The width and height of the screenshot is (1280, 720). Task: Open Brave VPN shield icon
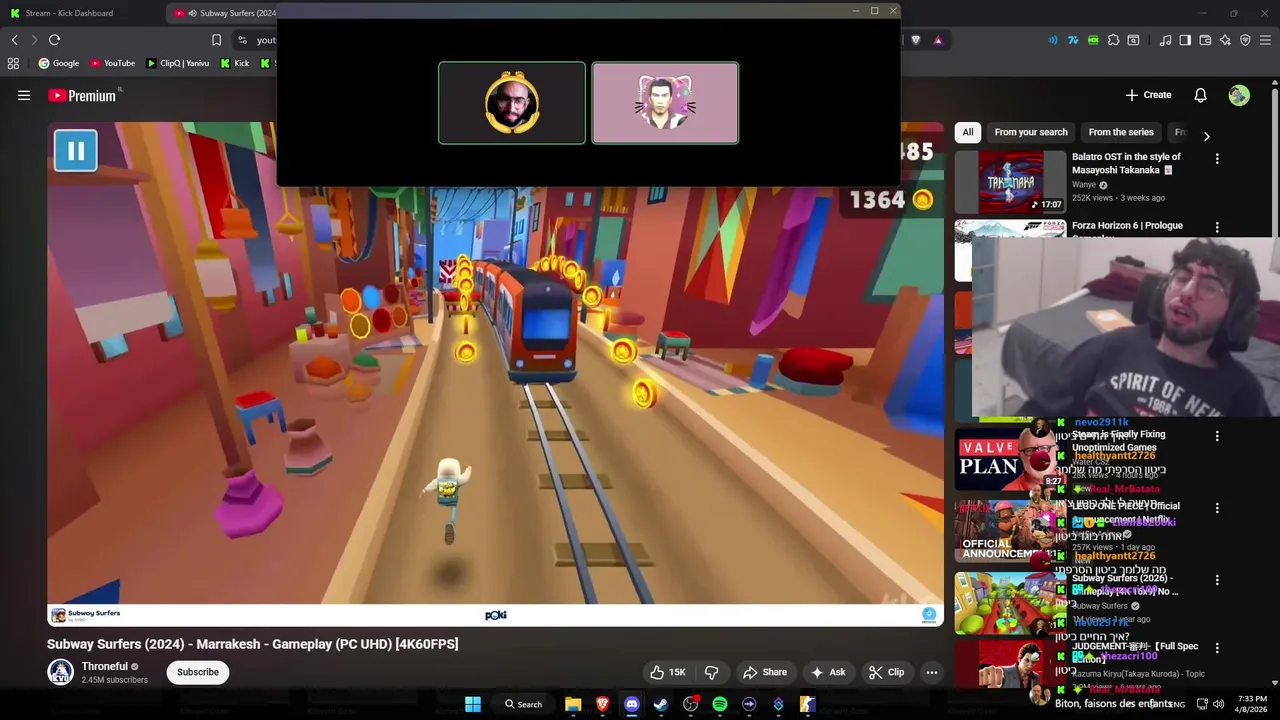tap(1245, 40)
